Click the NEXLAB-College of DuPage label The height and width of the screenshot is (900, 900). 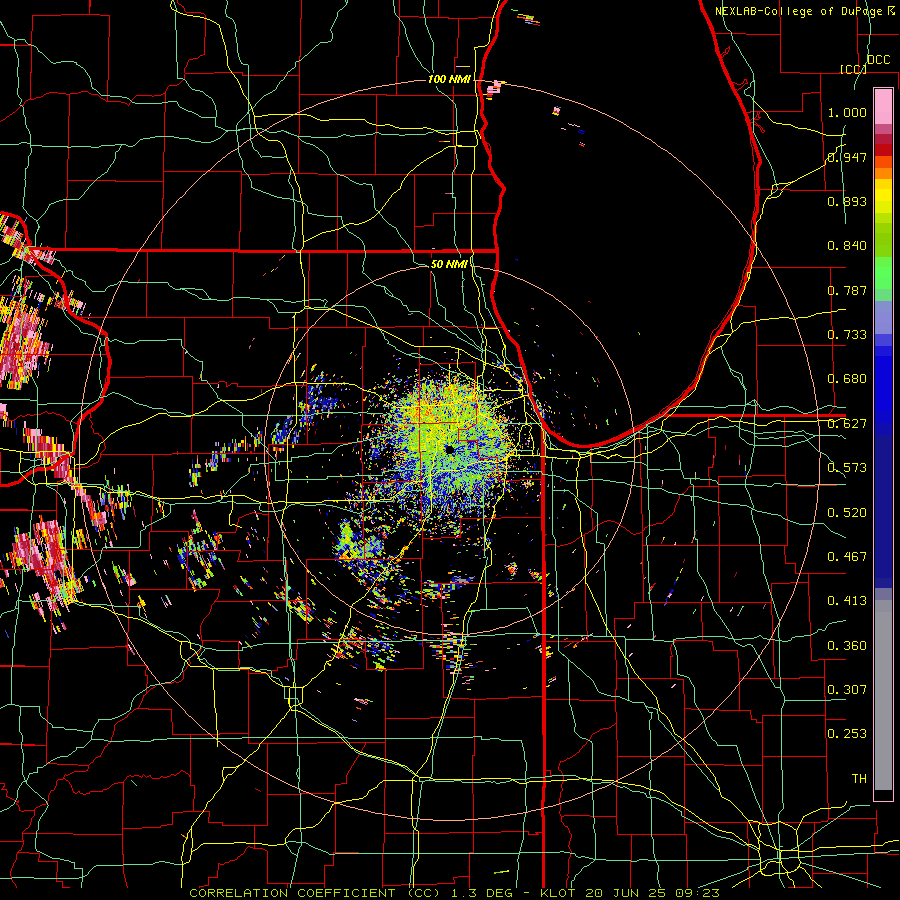pyautogui.click(x=800, y=11)
